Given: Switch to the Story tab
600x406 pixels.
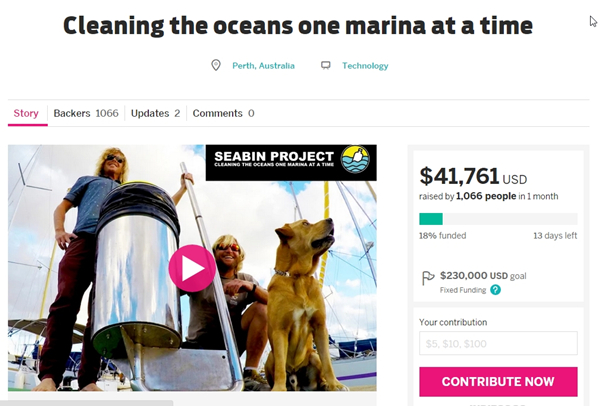Looking at the screenshot, I should click(x=26, y=113).
